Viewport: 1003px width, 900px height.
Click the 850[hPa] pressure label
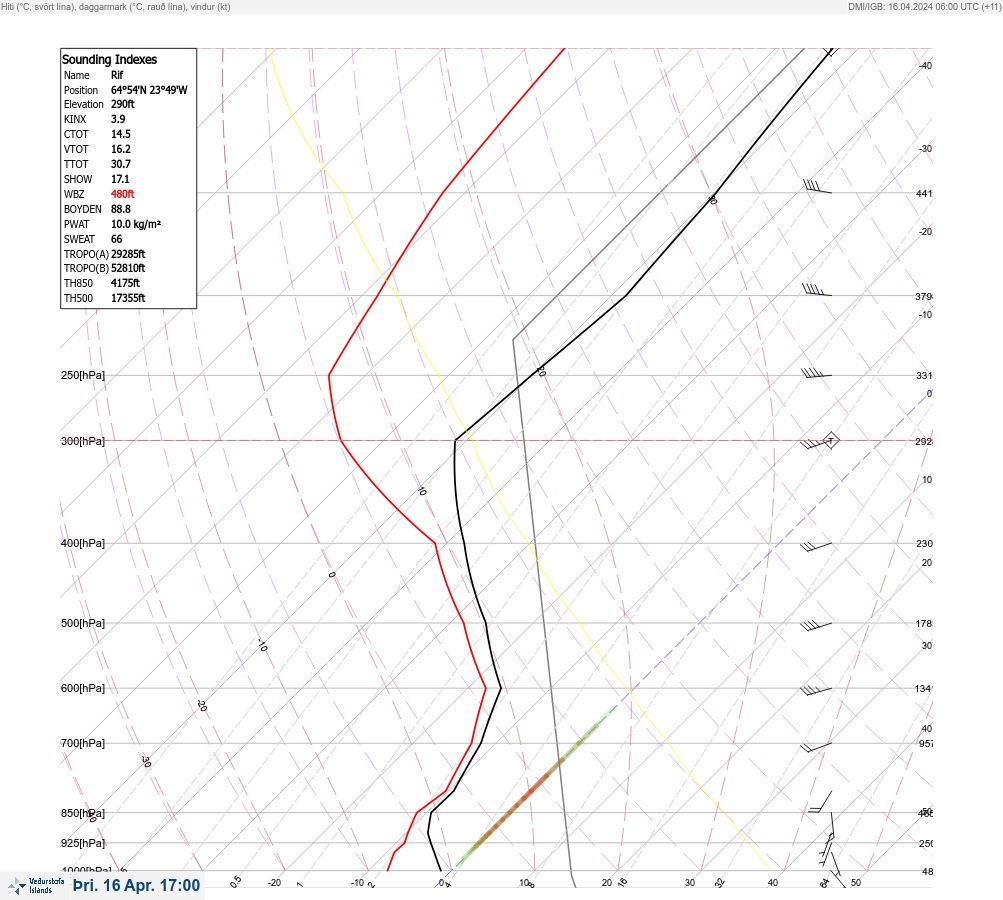83,813
